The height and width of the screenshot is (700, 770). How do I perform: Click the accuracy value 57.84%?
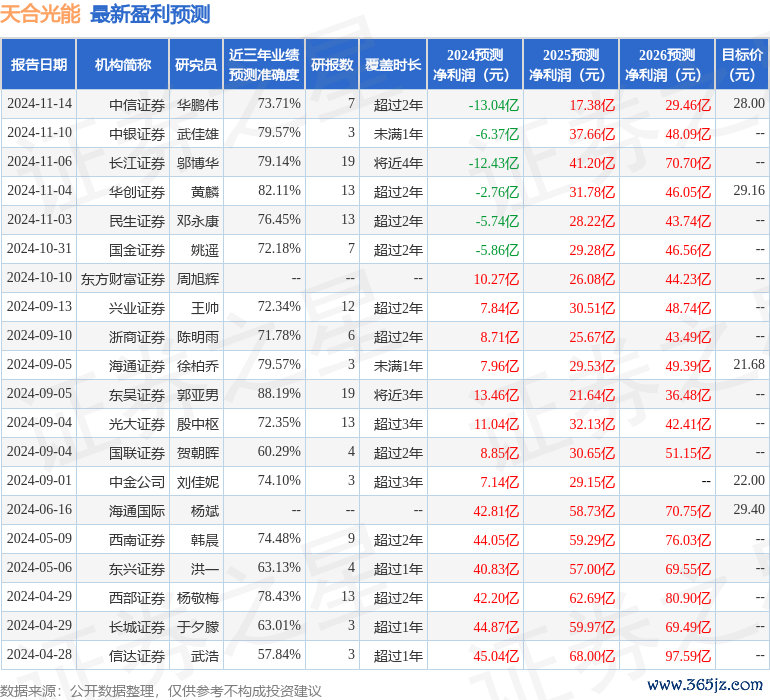coord(279,654)
